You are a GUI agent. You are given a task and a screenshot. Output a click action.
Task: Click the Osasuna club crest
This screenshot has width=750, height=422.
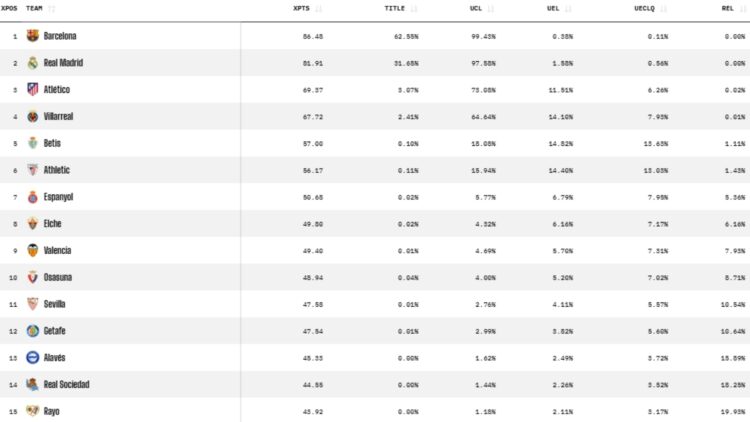click(33, 277)
